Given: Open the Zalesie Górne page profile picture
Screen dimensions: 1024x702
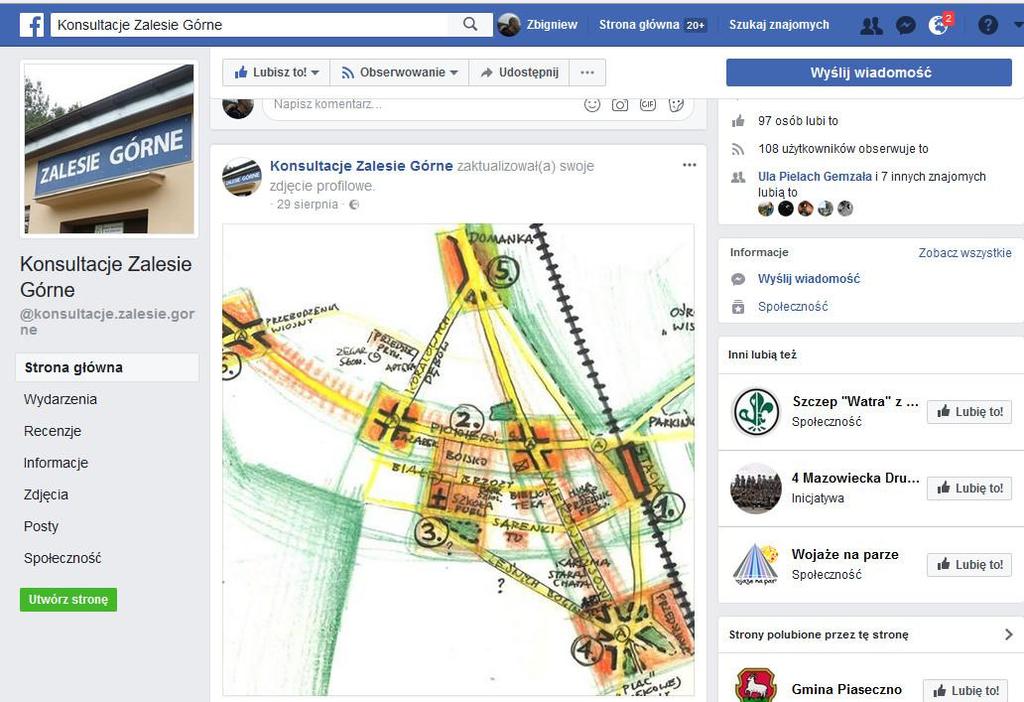Looking at the screenshot, I should pos(110,149).
